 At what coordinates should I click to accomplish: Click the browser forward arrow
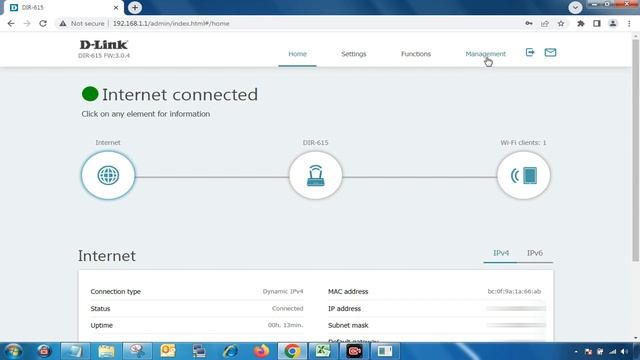point(27,24)
